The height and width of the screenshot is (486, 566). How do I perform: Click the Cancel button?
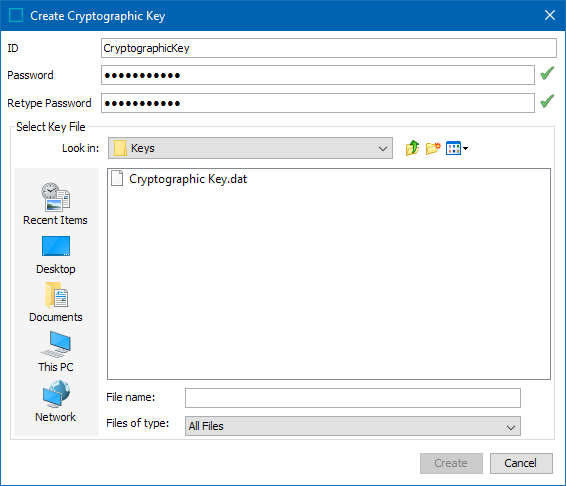(521, 463)
